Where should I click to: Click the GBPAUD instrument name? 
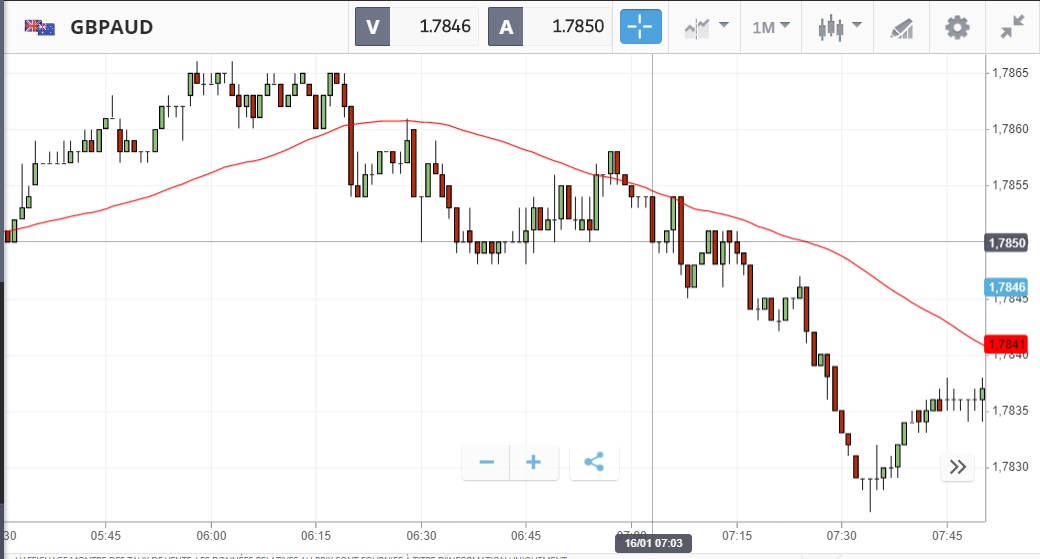pos(112,27)
